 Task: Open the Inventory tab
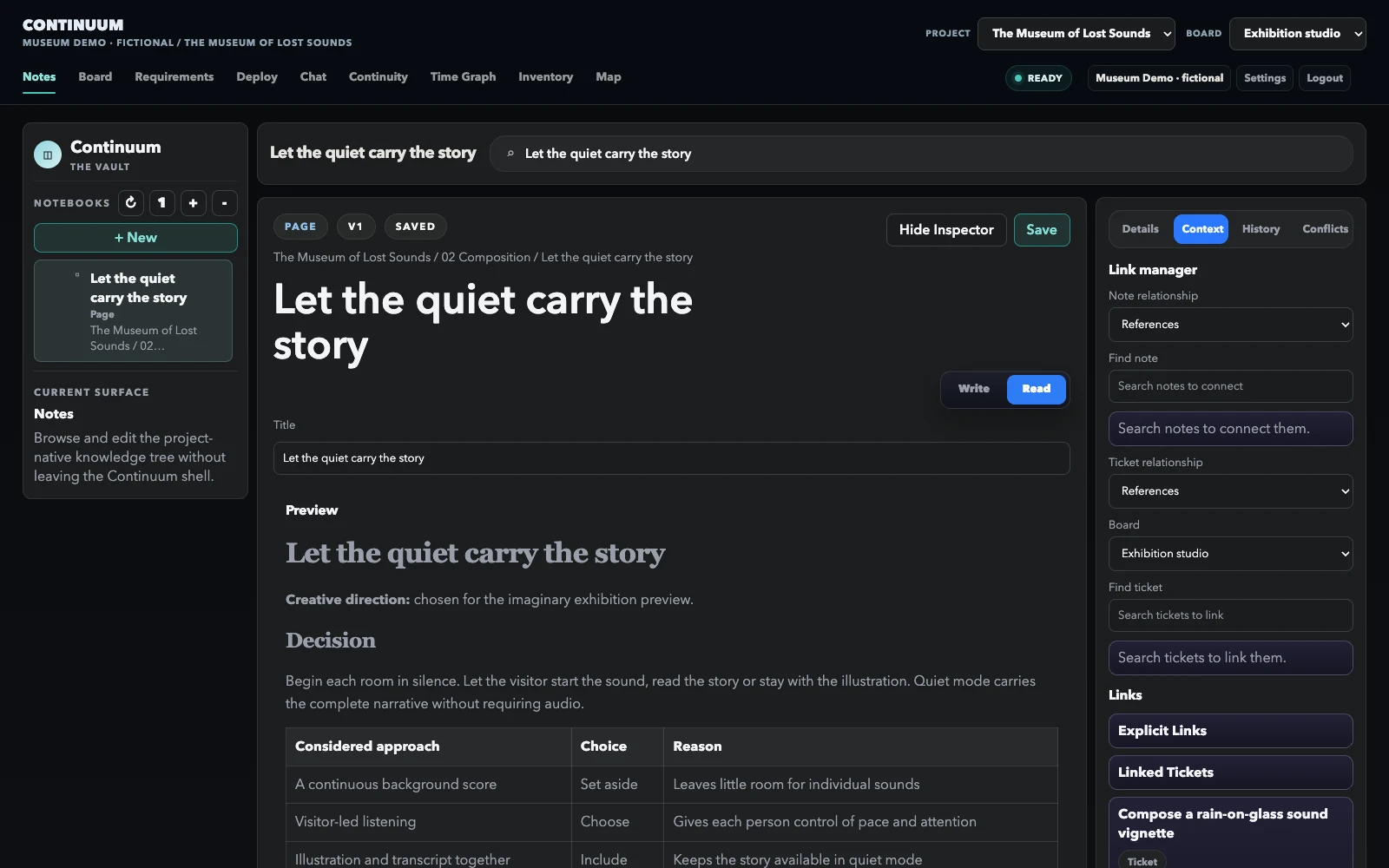(545, 77)
